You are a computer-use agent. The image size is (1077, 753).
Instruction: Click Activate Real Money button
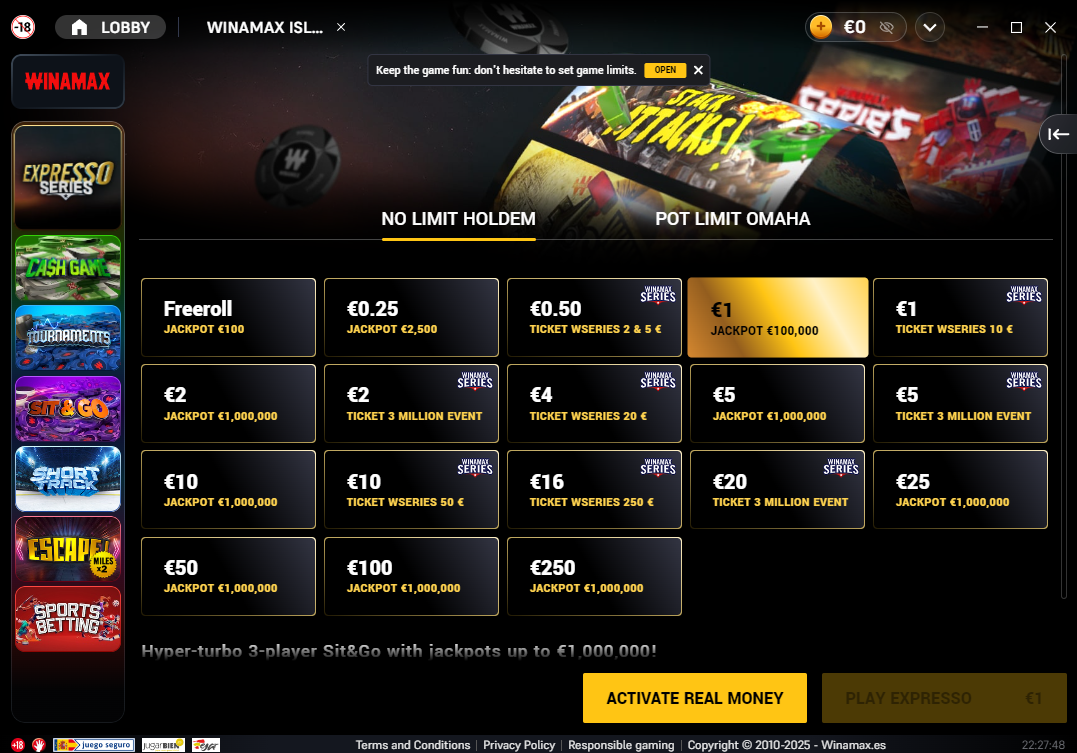pos(694,698)
